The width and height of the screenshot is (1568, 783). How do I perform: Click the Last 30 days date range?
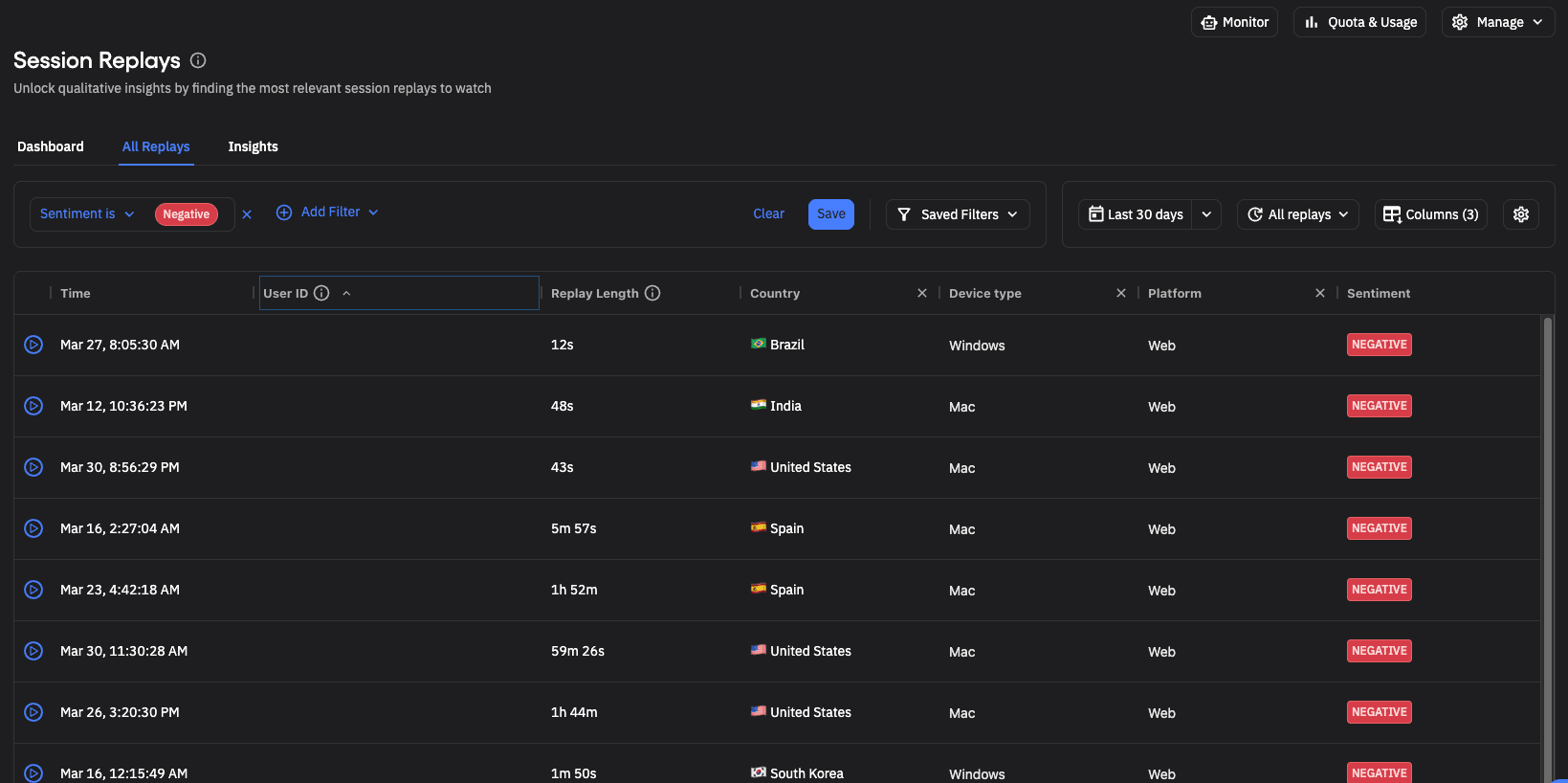pyautogui.click(x=1136, y=214)
